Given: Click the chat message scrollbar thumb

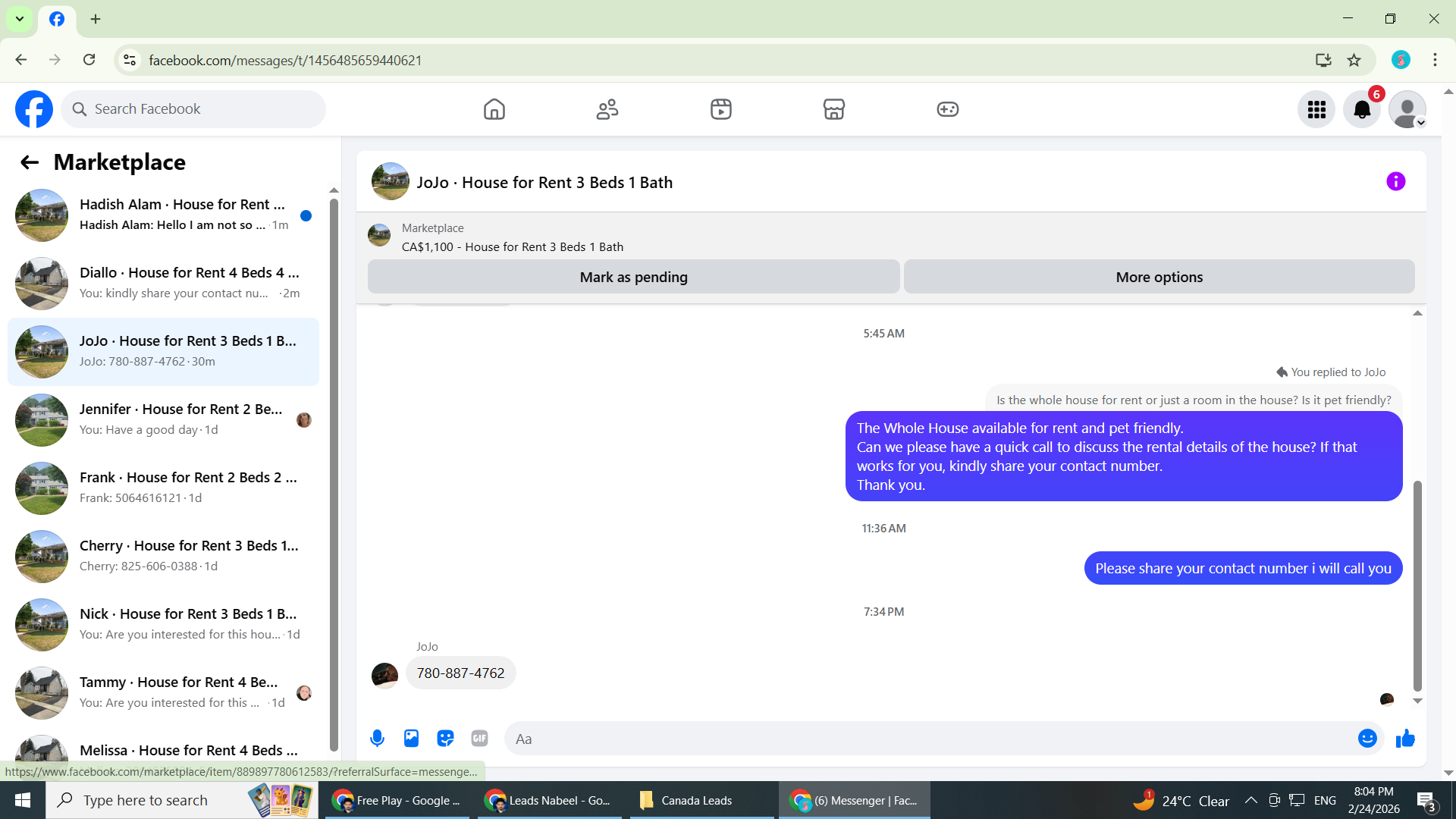Looking at the screenshot, I should [x=1417, y=584].
